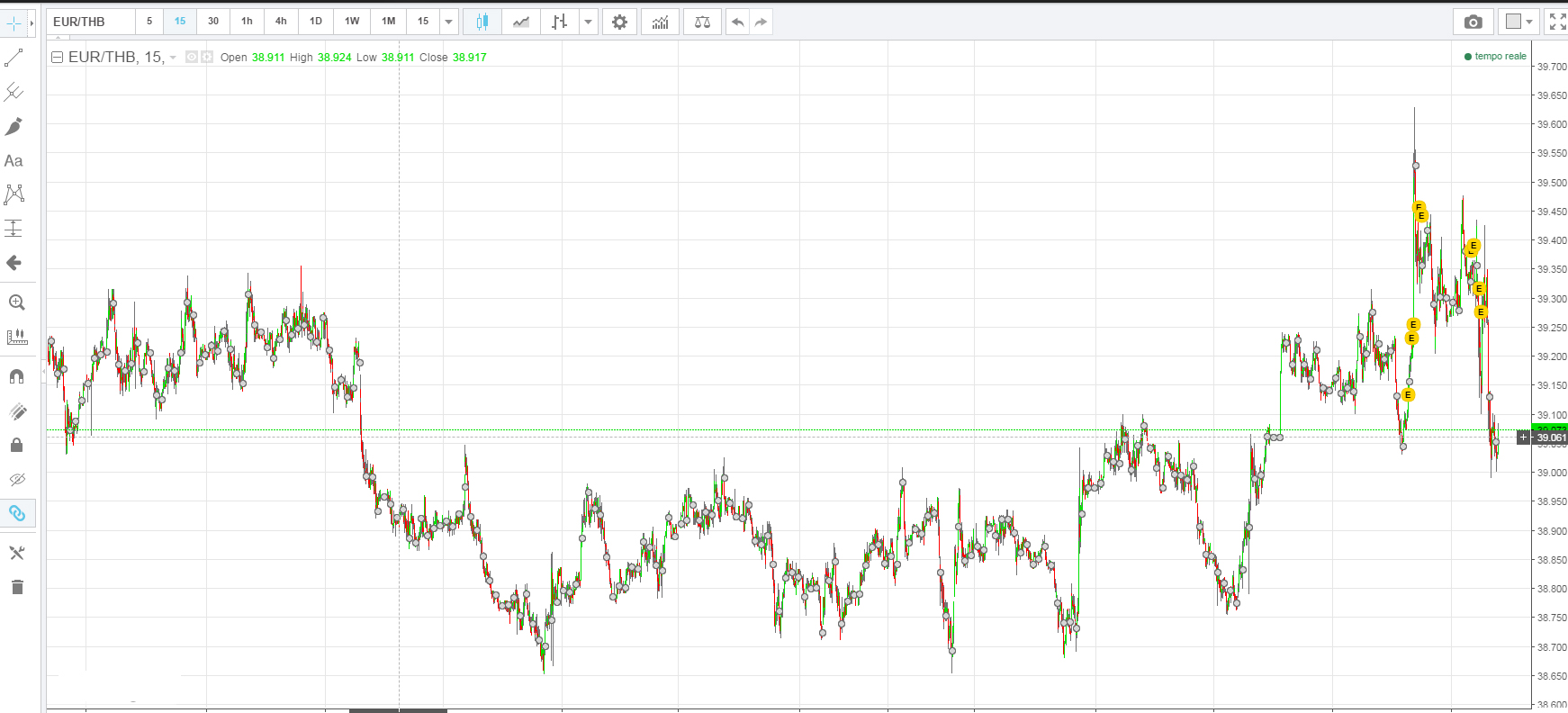Take a chart snapshot with camera
Viewport: 1568px width, 713px height.
click(x=1473, y=22)
